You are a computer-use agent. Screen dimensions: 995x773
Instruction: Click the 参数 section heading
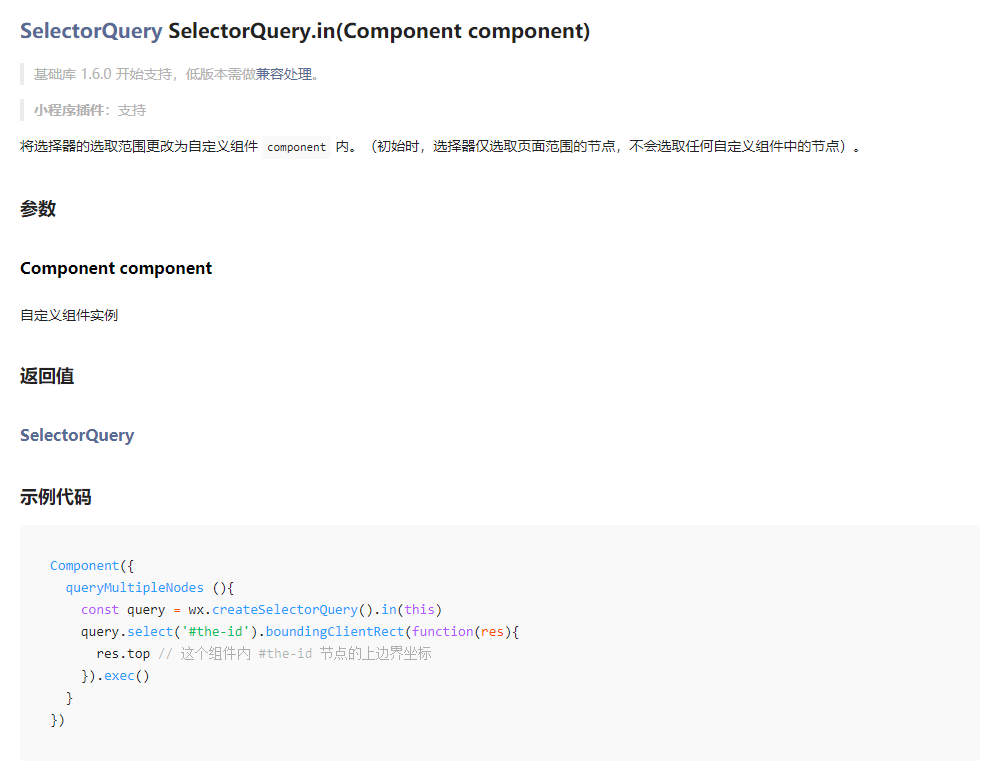click(x=38, y=209)
